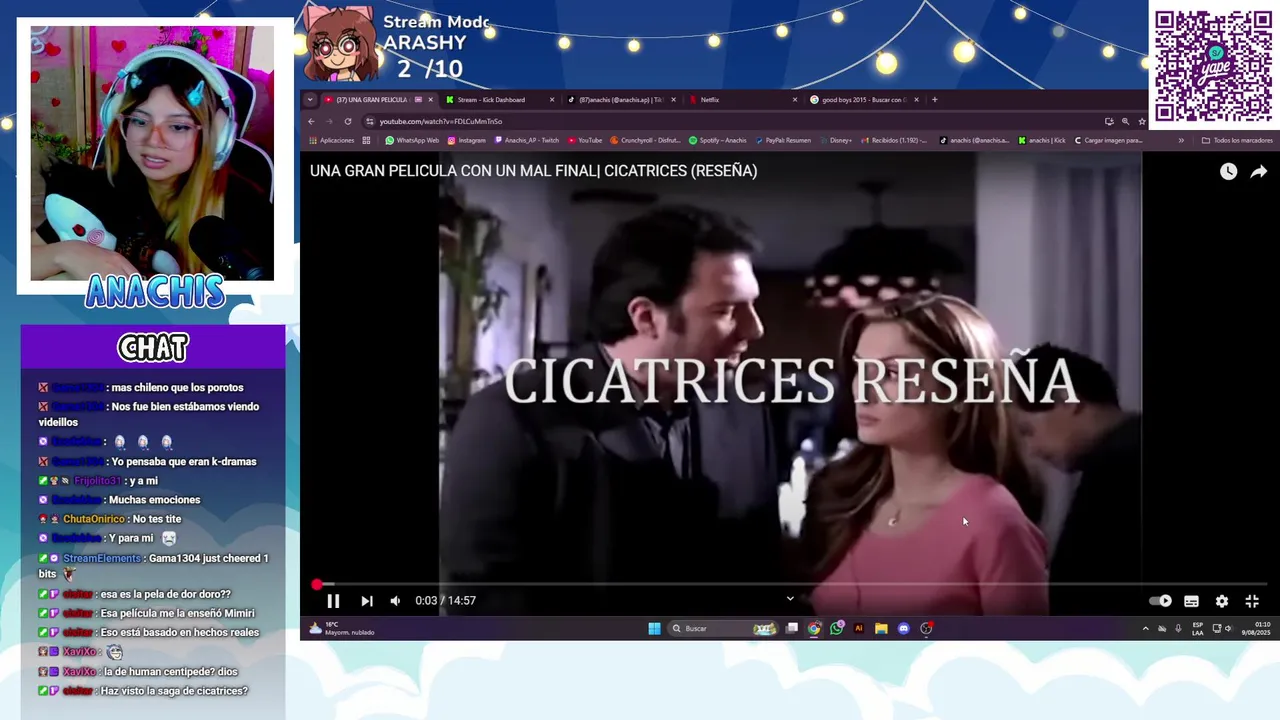
Task: Toggle subtitles/captions on the player
Action: click(1191, 601)
